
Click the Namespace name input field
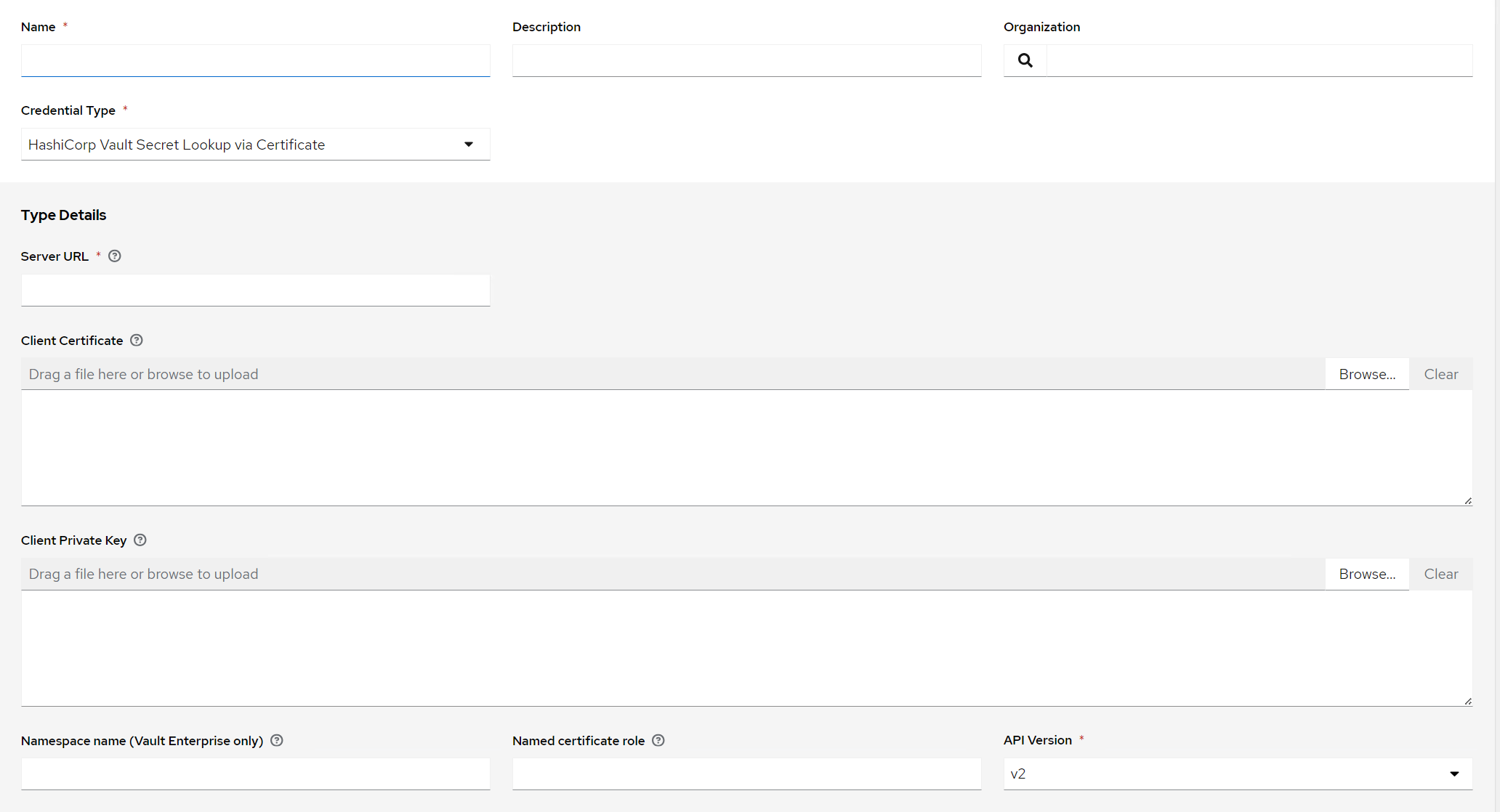[255, 774]
